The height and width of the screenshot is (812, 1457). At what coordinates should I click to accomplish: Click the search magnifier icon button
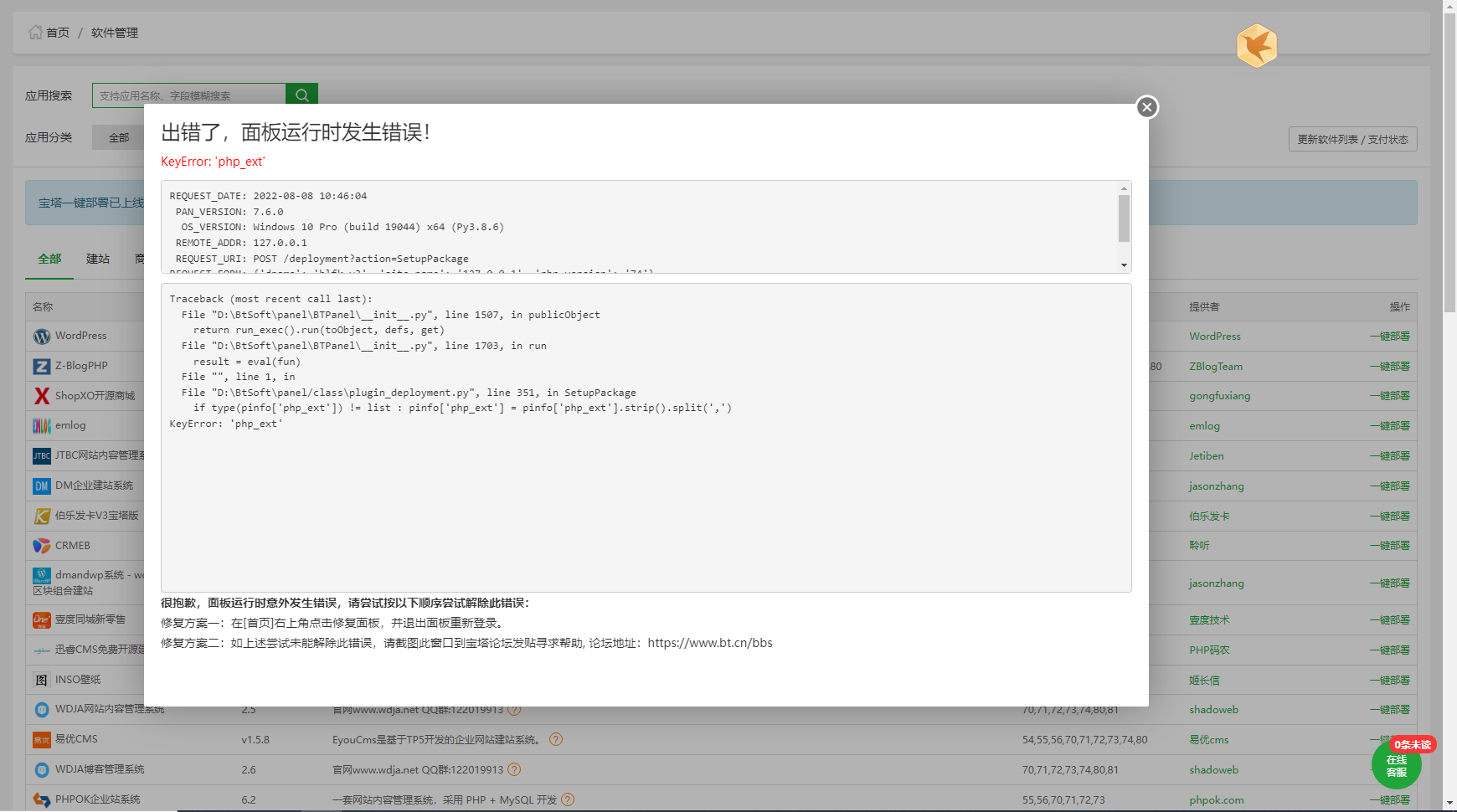point(301,95)
